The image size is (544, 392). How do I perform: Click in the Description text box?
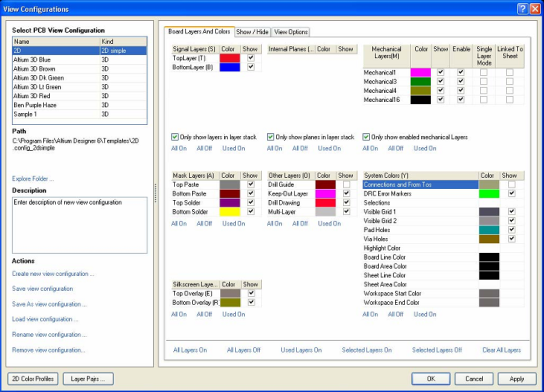(80, 225)
